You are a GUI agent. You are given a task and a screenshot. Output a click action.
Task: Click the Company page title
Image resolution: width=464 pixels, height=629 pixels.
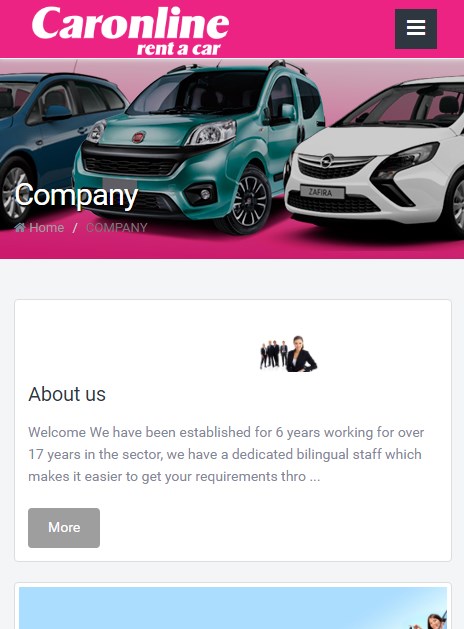tap(76, 195)
